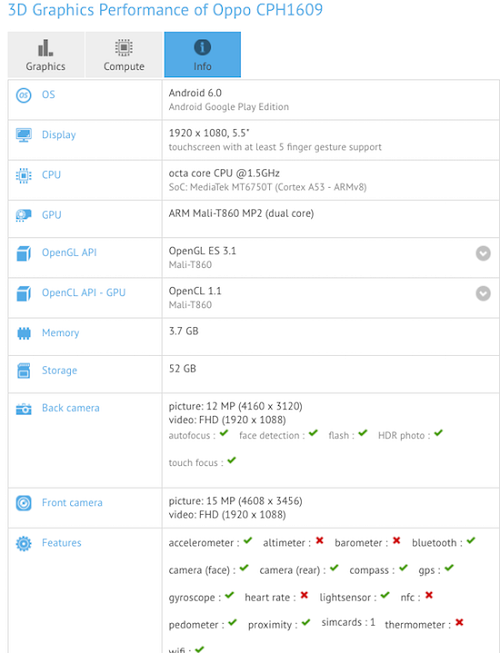Image resolution: width=500 pixels, height=653 pixels.
Task: Open the OpenCL API - GPU label
Action: (84, 293)
